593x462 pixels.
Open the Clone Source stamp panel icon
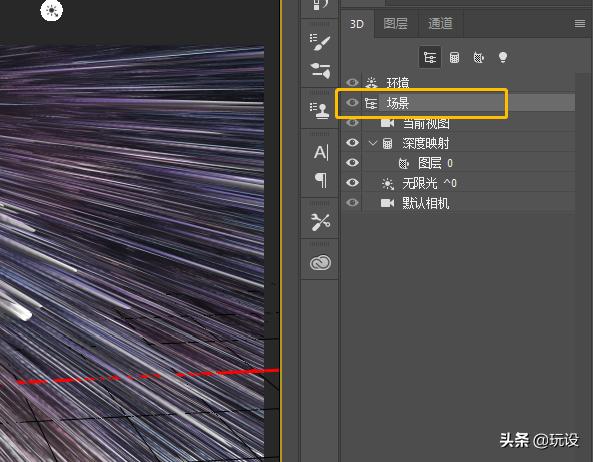pos(320,110)
